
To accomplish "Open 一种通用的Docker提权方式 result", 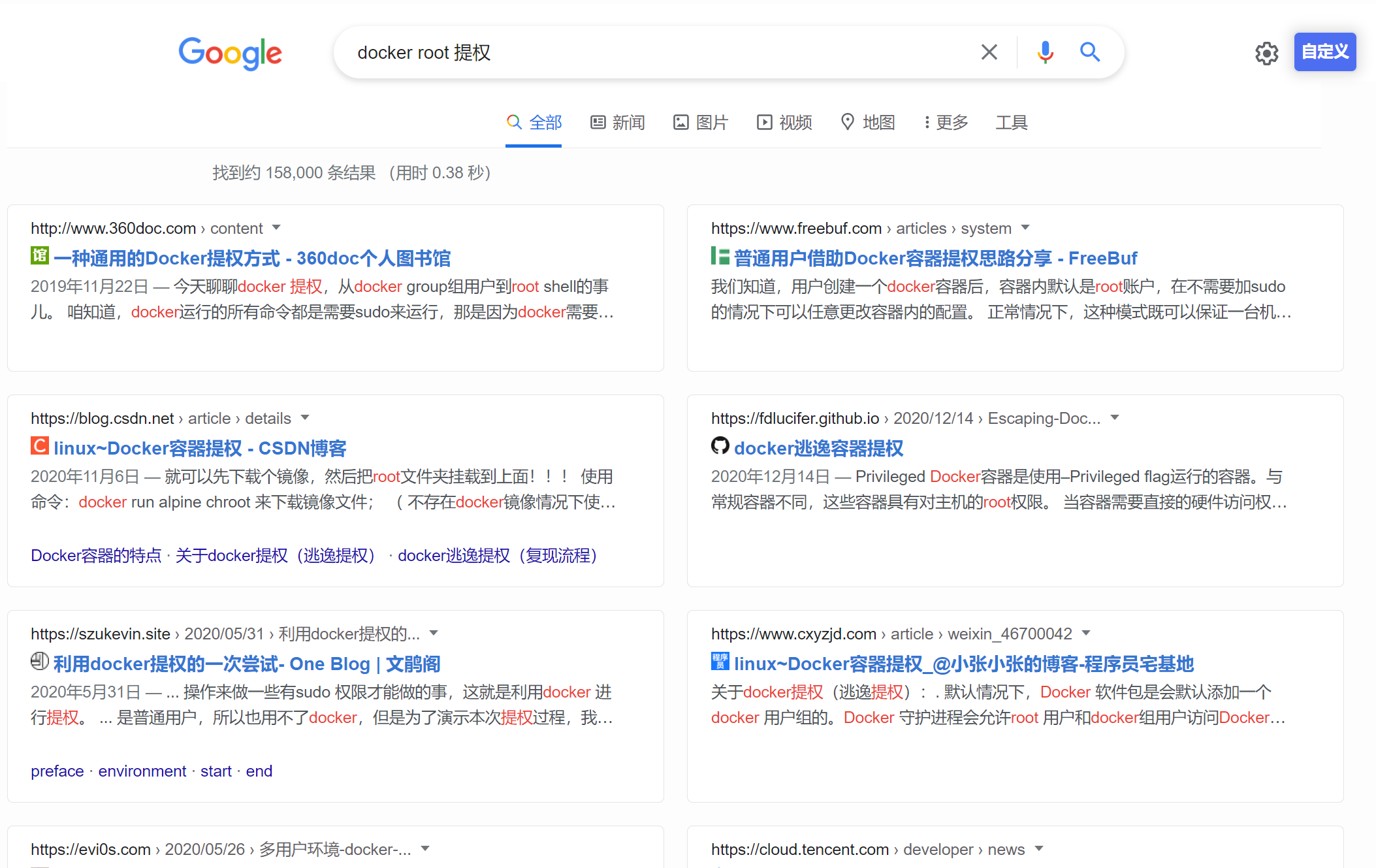I will 252,259.
